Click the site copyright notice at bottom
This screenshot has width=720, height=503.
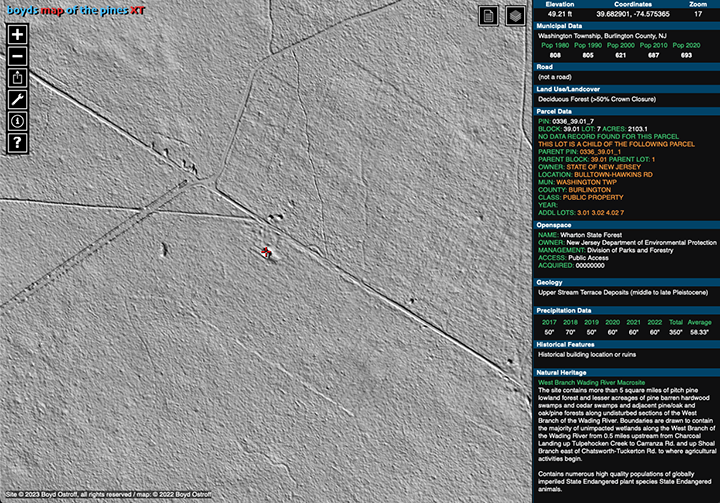108,495
